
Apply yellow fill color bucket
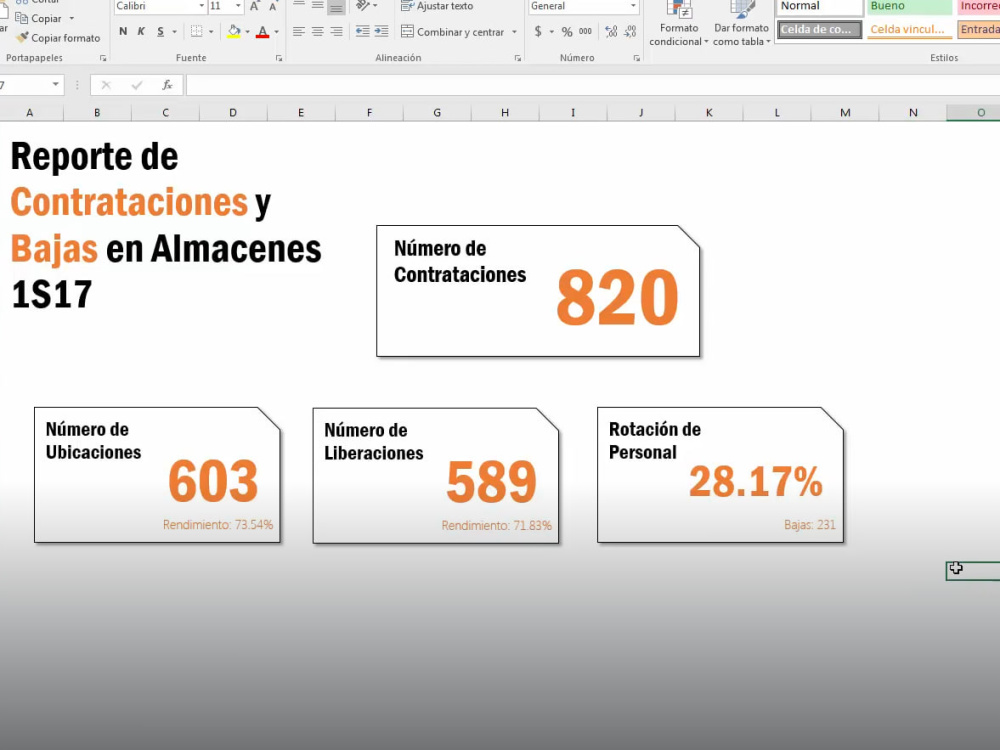tap(234, 31)
